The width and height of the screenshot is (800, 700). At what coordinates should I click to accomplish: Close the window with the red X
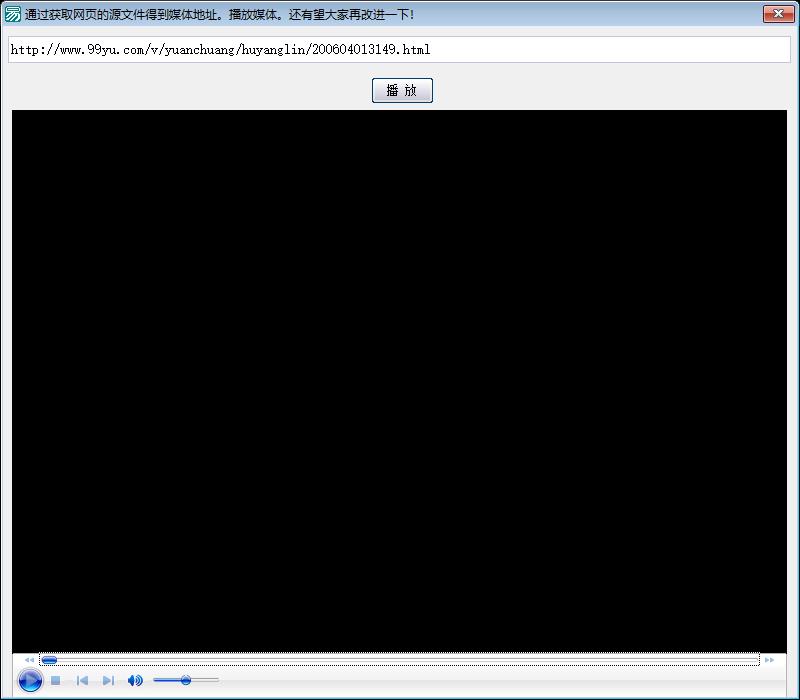779,14
